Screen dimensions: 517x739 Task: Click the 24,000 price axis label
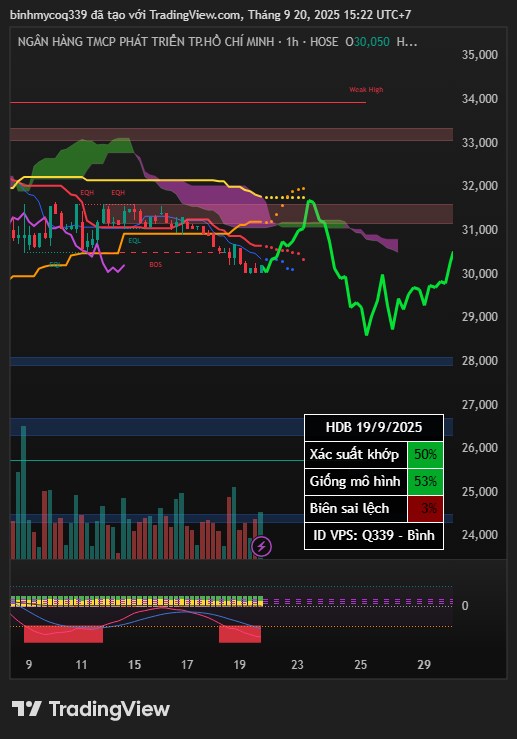click(479, 535)
